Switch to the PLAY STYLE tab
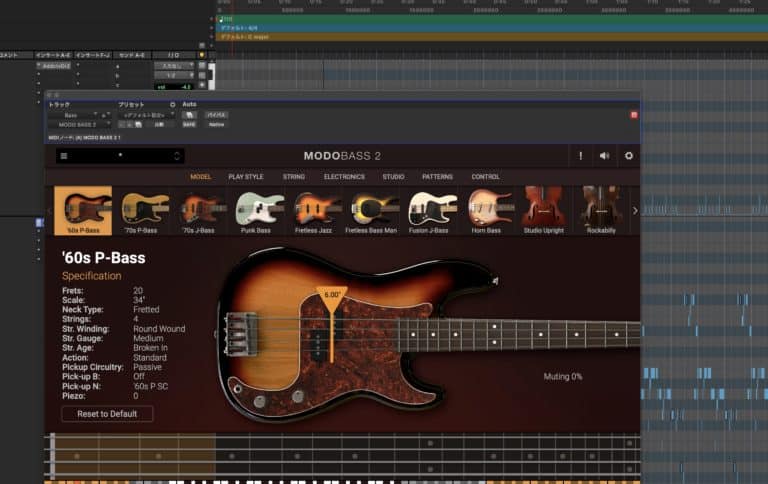Screen dimensions: 768x484 (246, 177)
